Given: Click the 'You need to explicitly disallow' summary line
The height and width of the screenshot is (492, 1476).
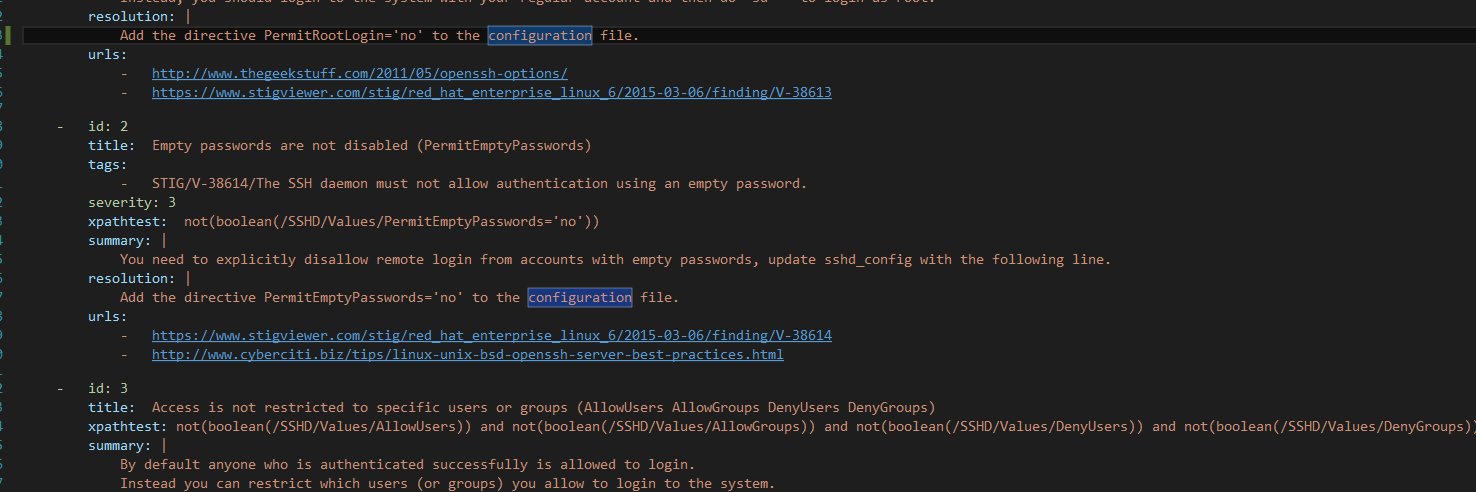Looking at the screenshot, I should [x=616, y=259].
